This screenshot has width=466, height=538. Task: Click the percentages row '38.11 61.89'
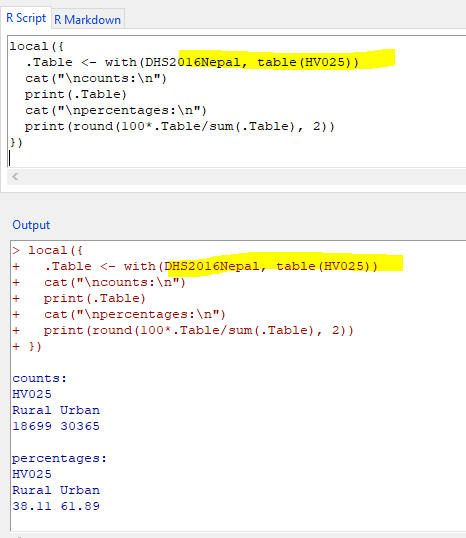[56, 506]
